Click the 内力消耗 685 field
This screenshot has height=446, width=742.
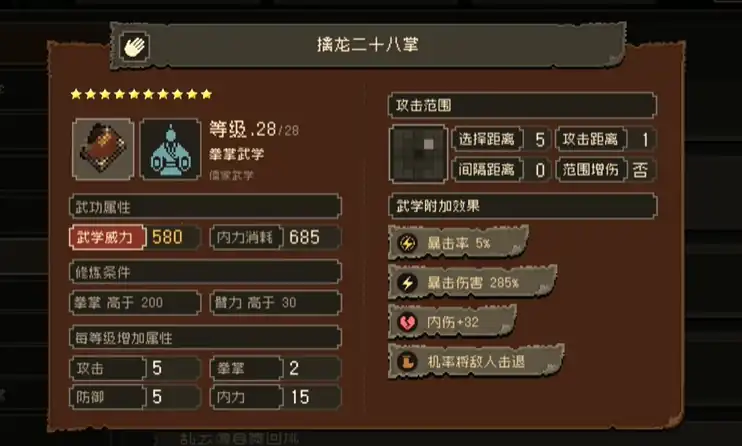(x=275, y=237)
